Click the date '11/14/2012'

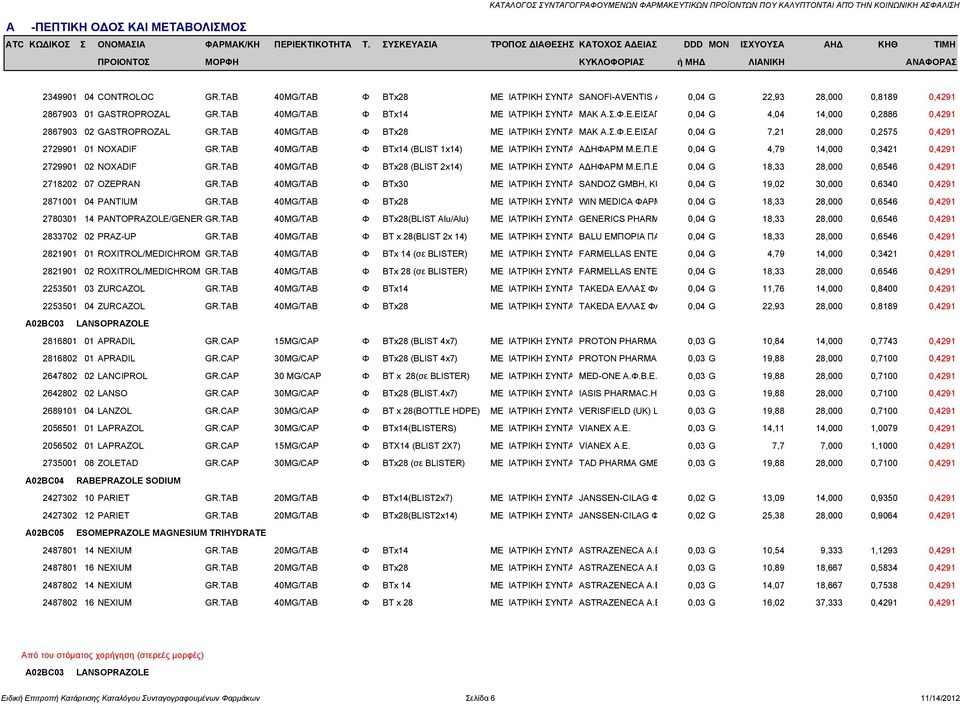pyautogui.click(x=940, y=698)
